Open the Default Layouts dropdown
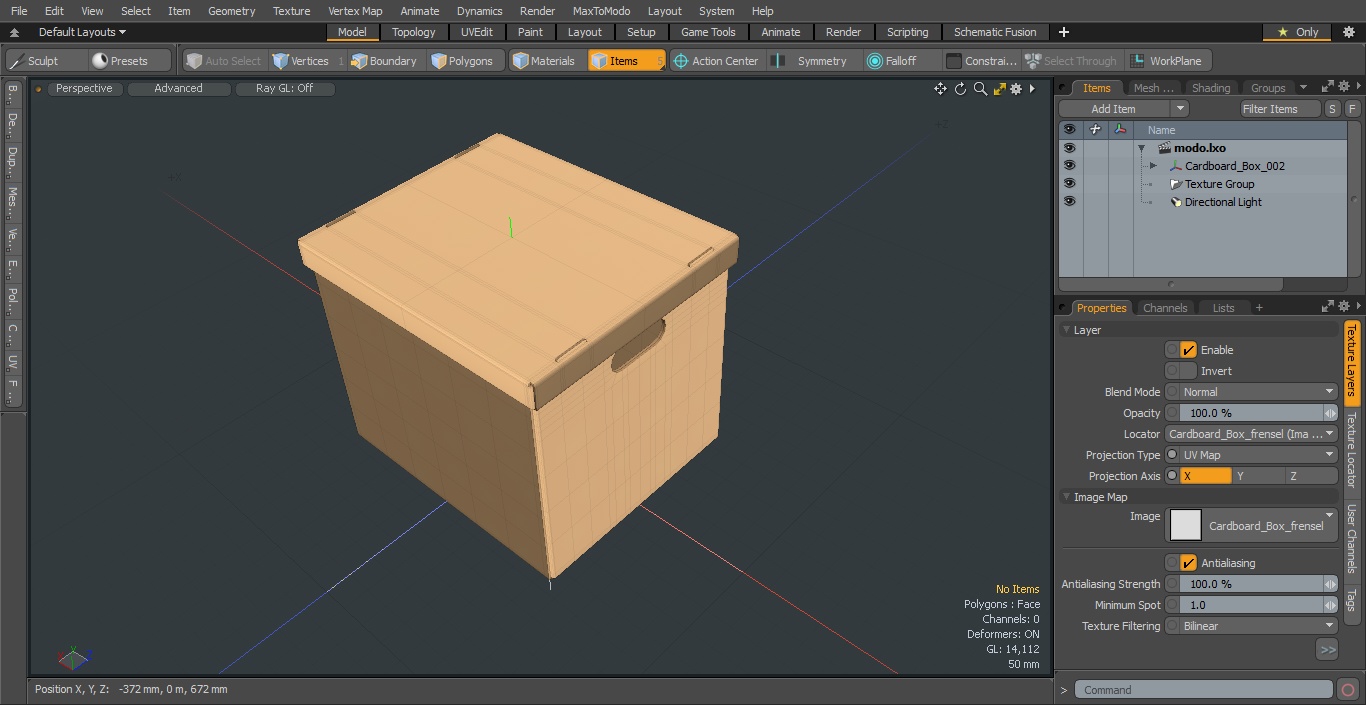The width and height of the screenshot is (1366, 705). tap(82, 32)
